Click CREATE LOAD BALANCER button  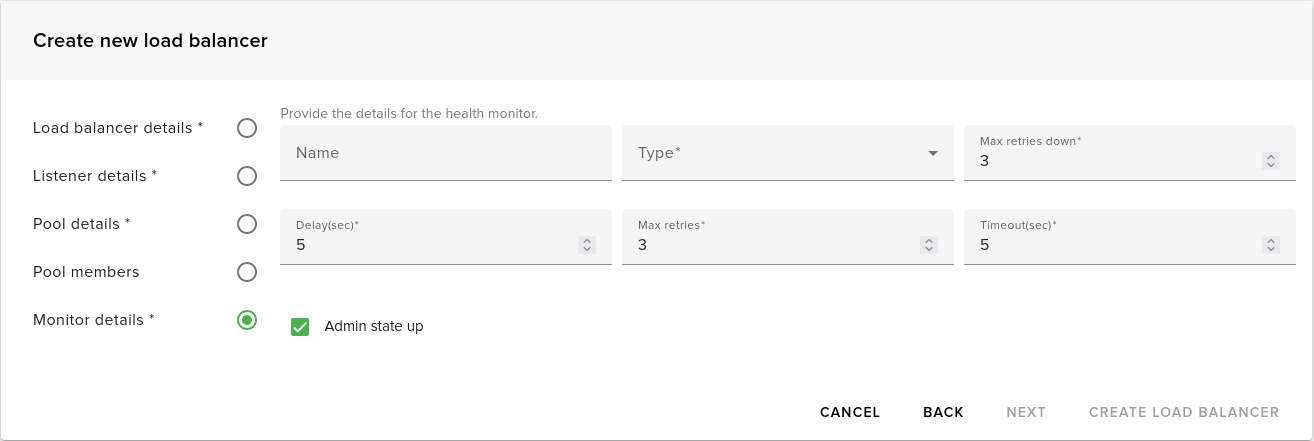1184,412
